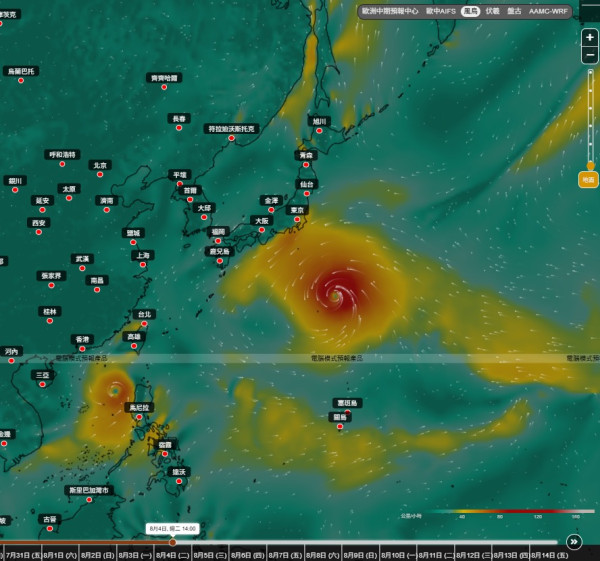
Task: Zoom out with the minus button
Action: (590, 55)
